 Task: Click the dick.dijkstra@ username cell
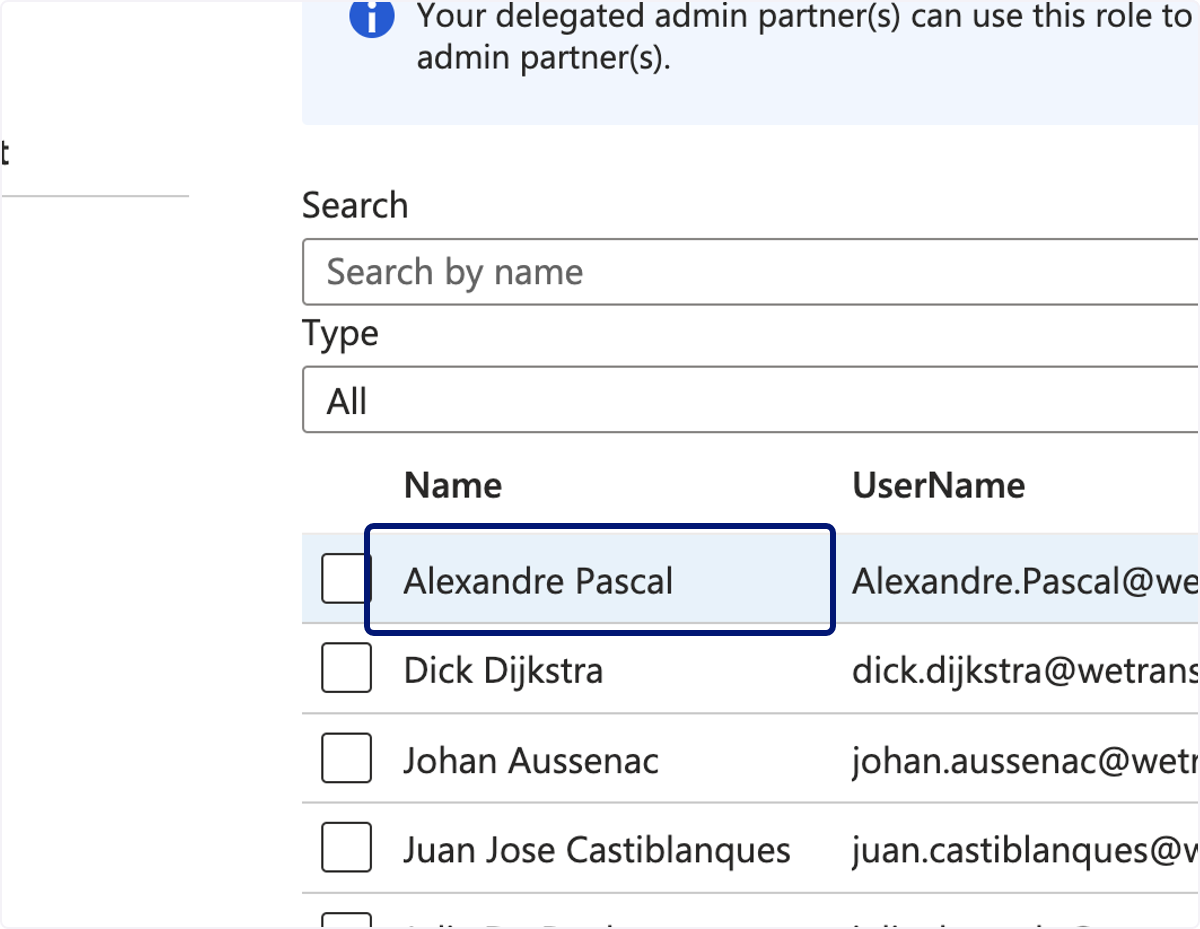coord(1026,670)
